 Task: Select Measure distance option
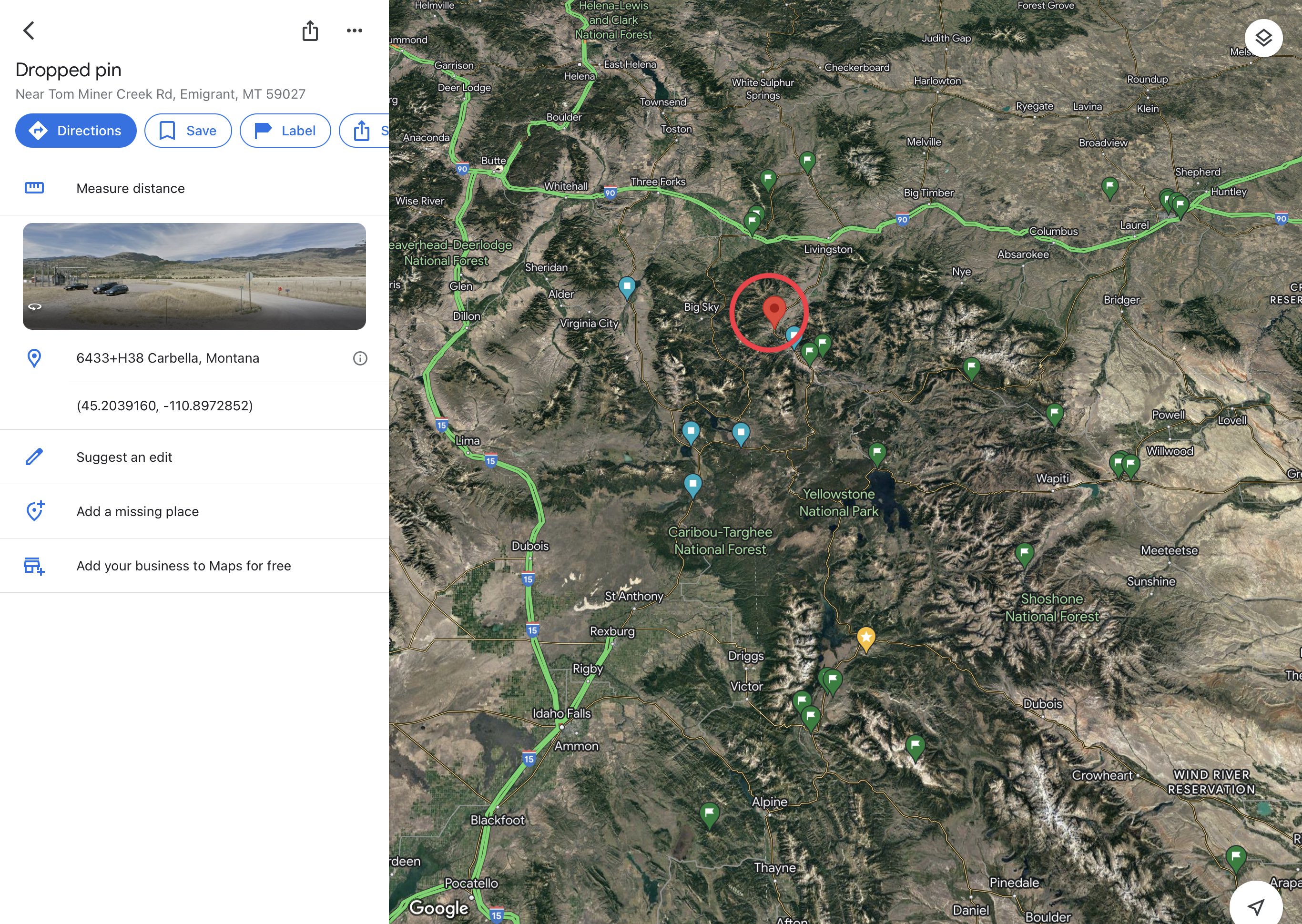[130, 188]
